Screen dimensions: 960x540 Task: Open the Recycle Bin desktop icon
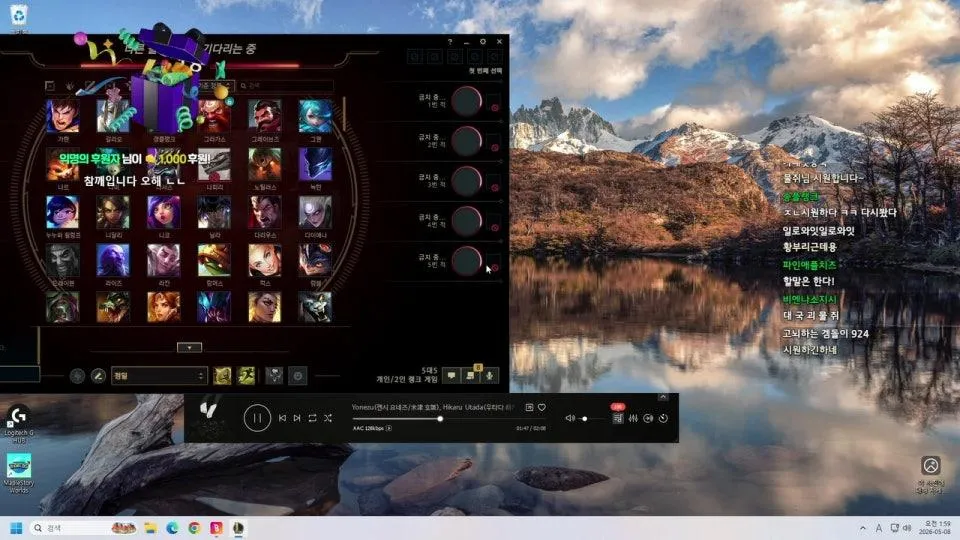[19, 17]
